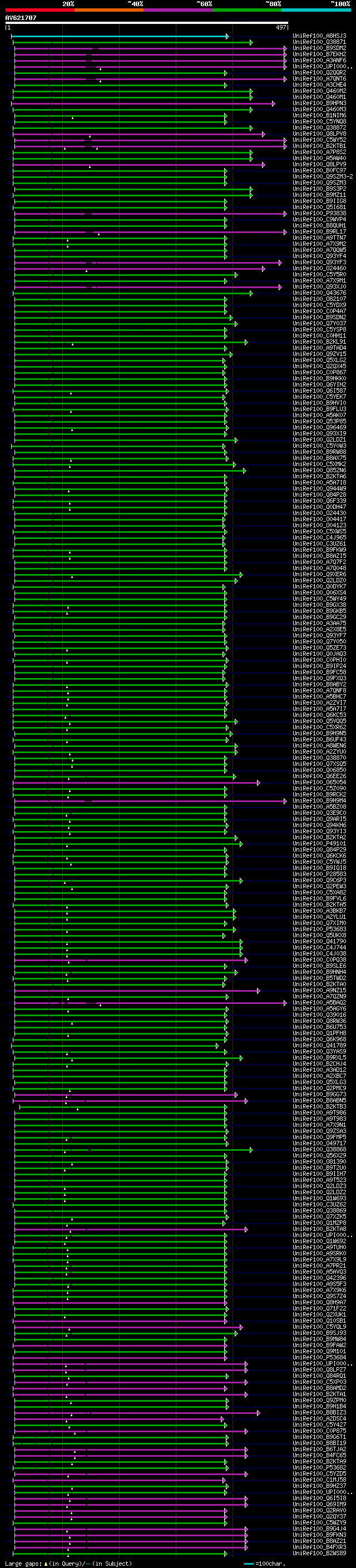Click the white query bar spanning 1 to 497
Screen dimensions: 356x1568
point(147,23)
